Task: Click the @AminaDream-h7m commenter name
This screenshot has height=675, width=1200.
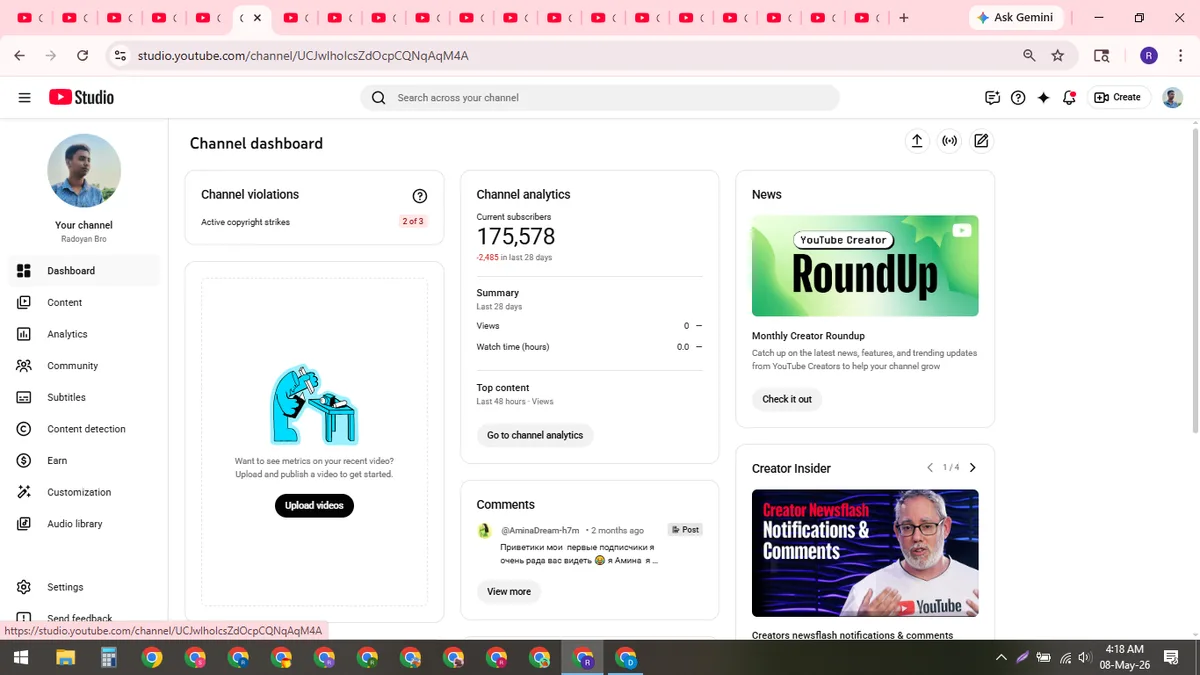Action: (x=540, y=530)
